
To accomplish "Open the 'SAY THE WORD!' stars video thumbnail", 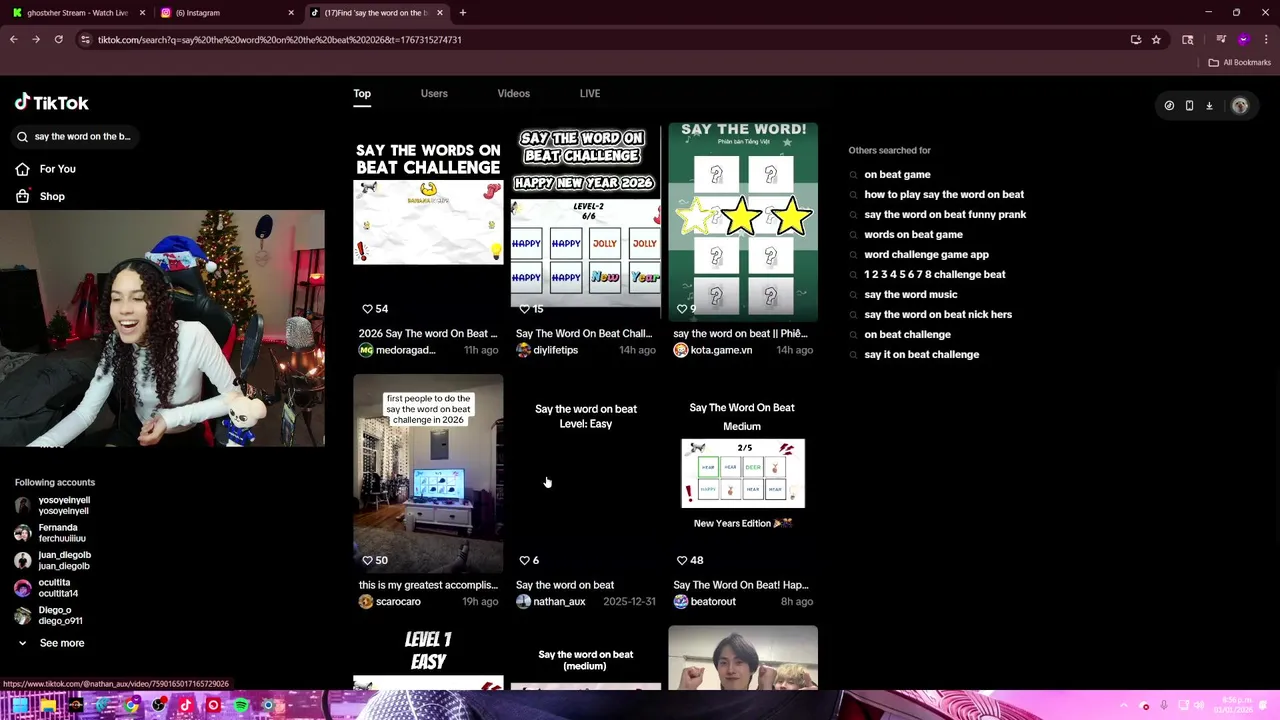I will pyautogui.click(x=743, y=222).
